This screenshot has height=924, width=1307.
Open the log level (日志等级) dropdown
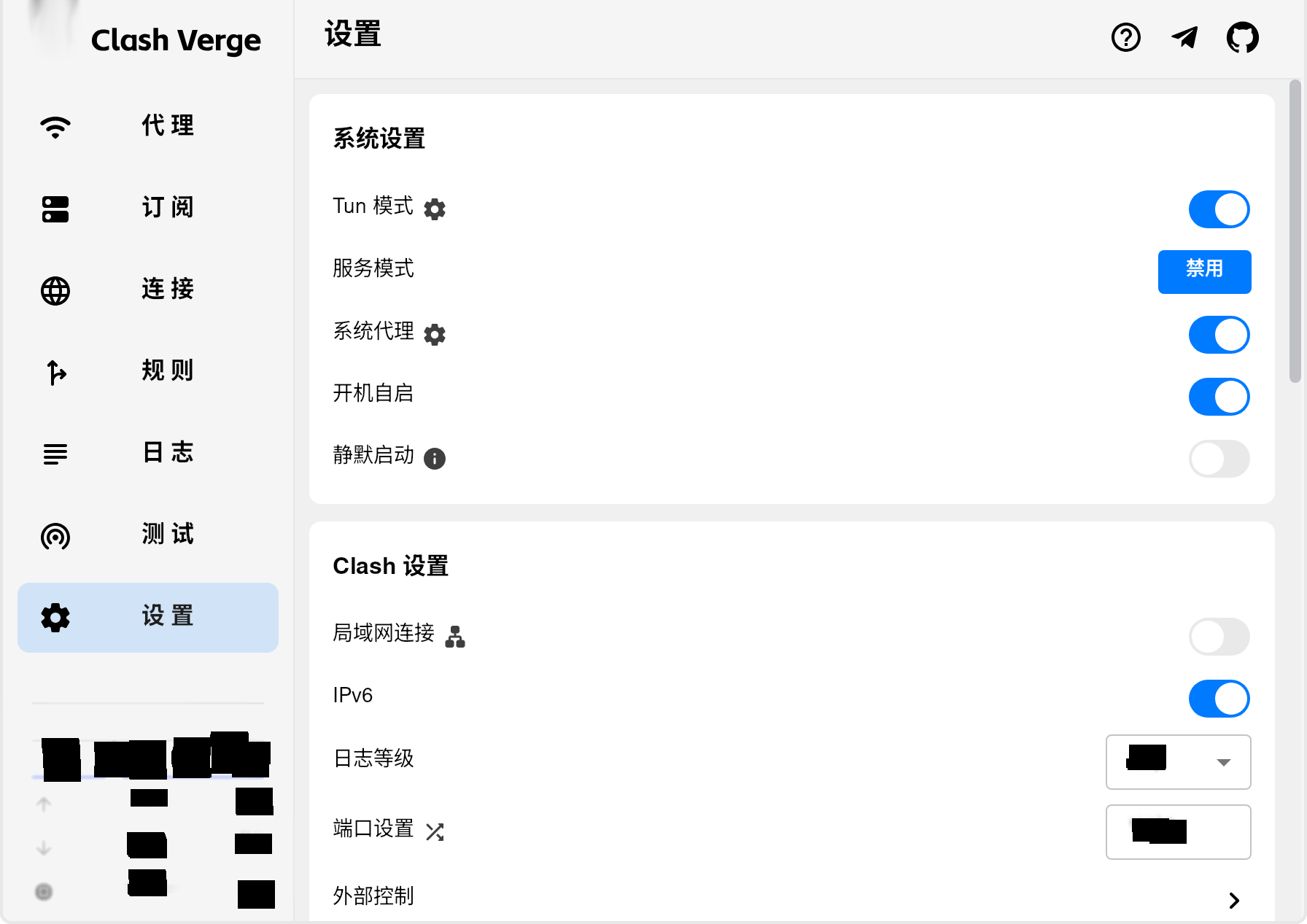pos(1178,762)
